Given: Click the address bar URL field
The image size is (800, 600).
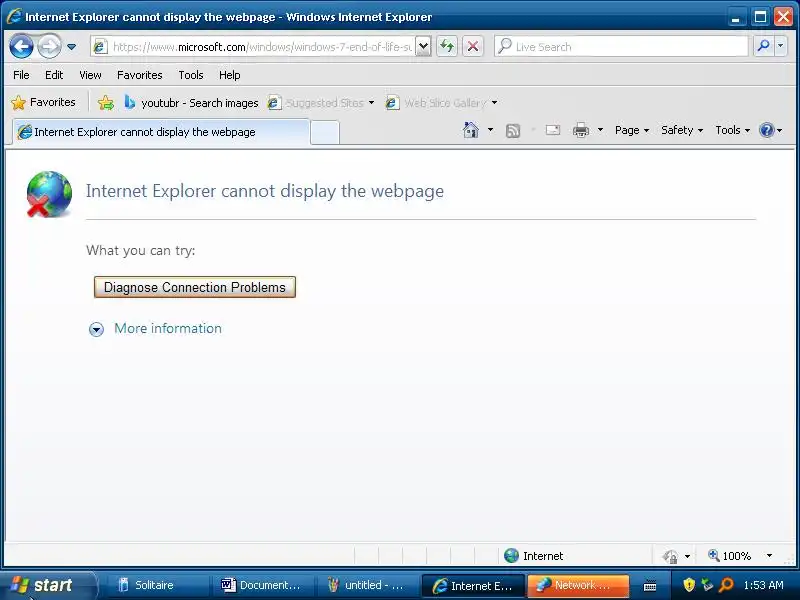Looking at the screenshot, I should point(253,47).
